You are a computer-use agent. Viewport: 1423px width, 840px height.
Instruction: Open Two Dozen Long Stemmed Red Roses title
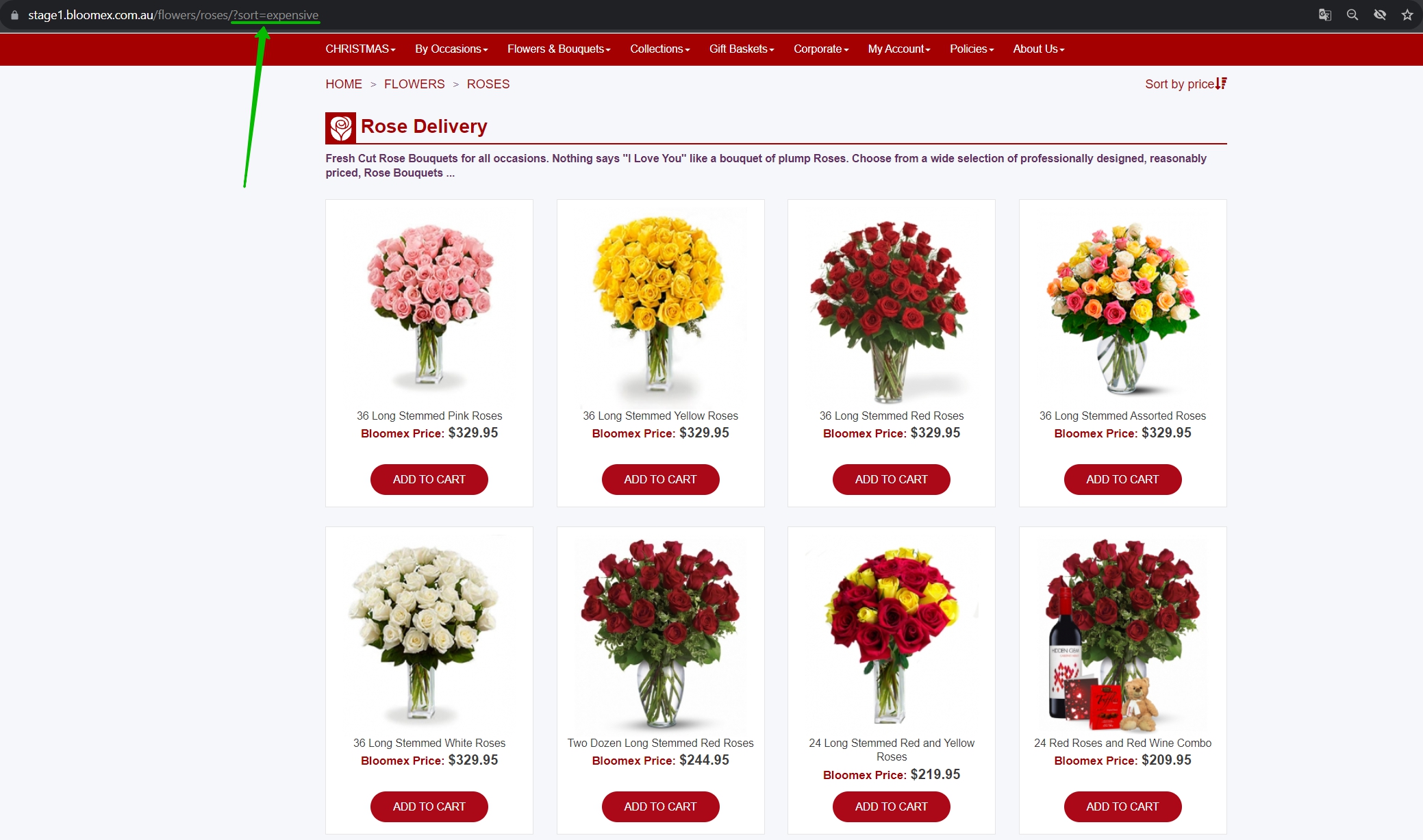660,743
